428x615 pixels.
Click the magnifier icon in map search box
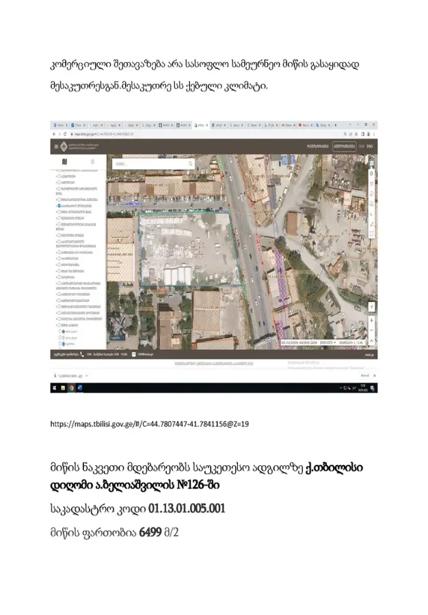191,164
